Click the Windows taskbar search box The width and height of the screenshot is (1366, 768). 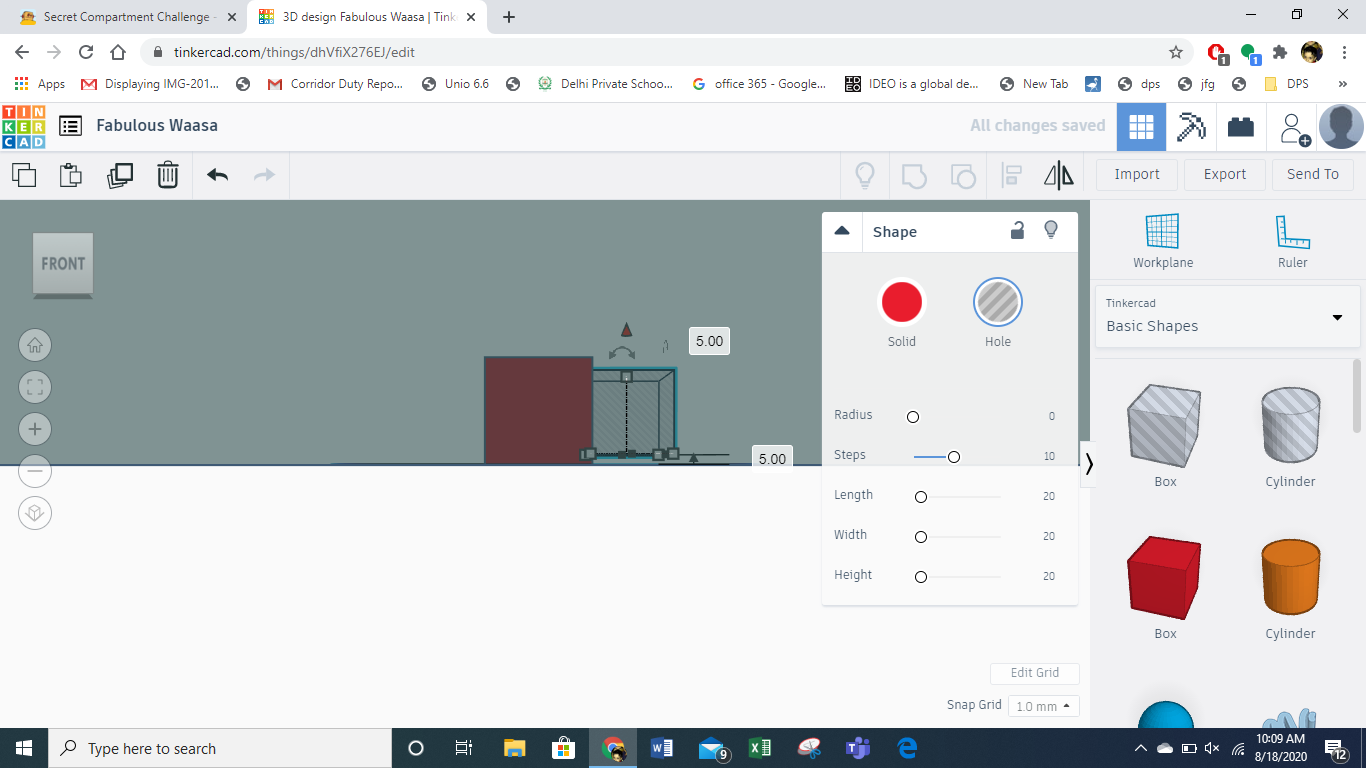pyautogui.click(x=220, y=748)
